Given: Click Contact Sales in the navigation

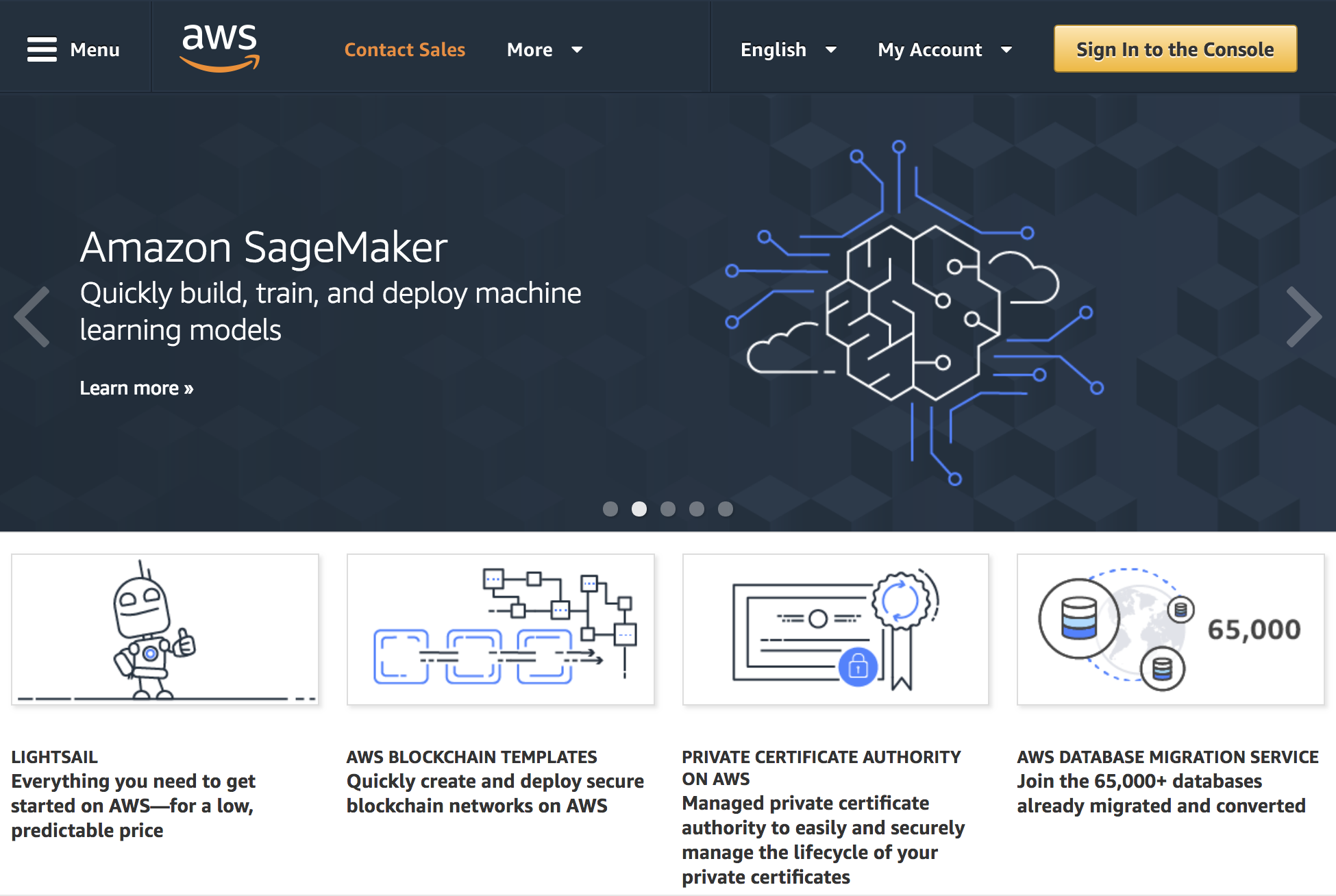Looking at the screenshot, I should (404, 49).
